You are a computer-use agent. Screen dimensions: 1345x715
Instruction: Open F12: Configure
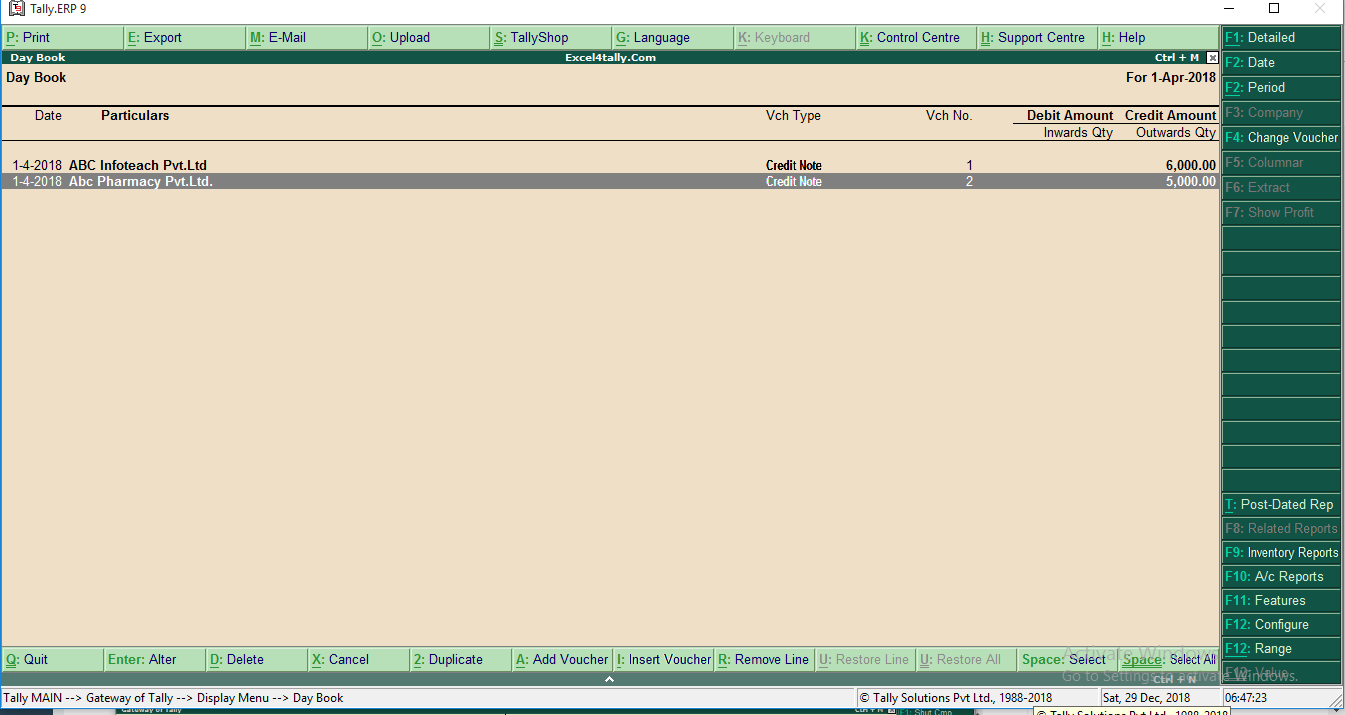click(x=1281, y=625)
